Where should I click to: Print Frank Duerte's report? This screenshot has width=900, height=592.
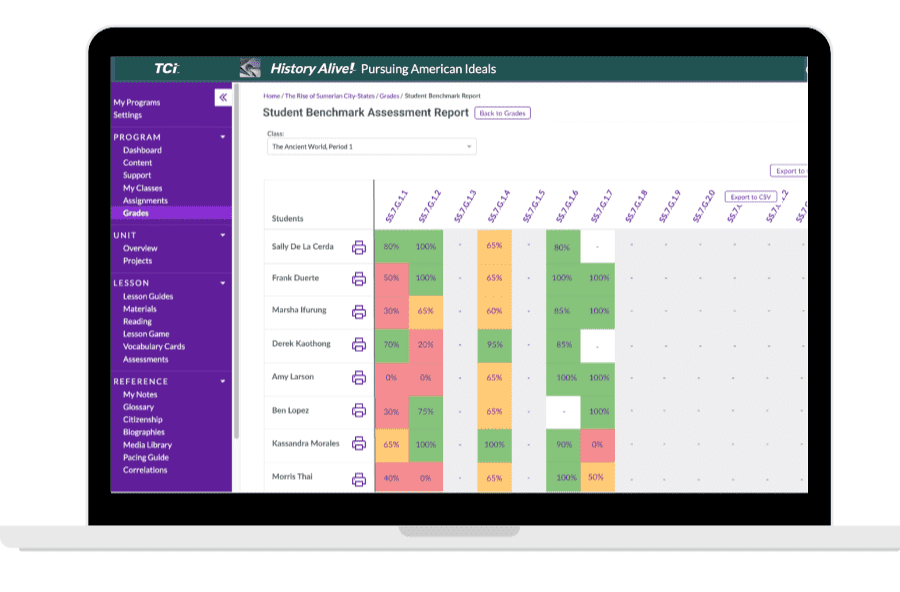coord(359,279)
